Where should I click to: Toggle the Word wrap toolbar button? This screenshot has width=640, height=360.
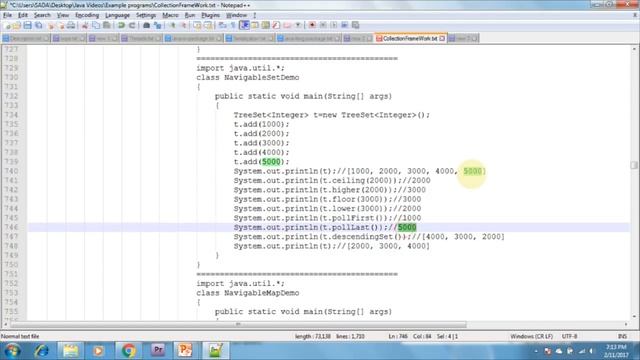(222, 25)
